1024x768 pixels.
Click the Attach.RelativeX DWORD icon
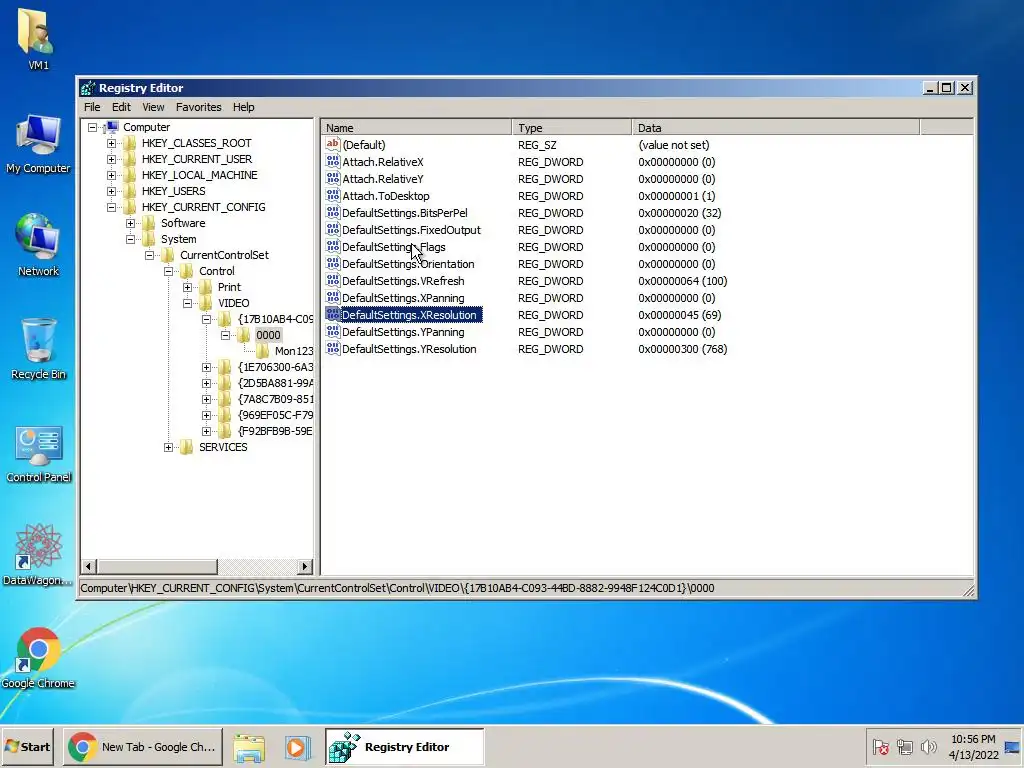[332, 161]
